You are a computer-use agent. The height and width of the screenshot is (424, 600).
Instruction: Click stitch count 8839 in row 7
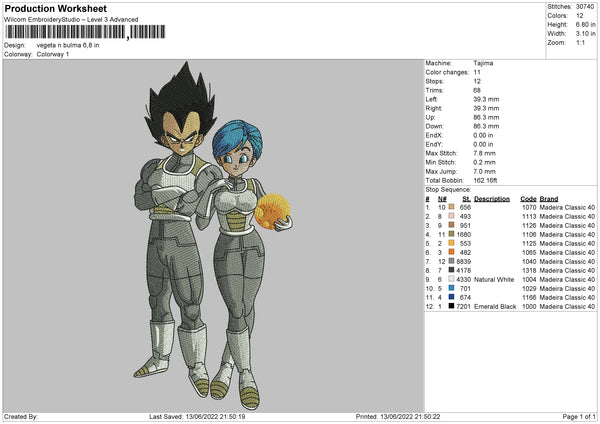(x=463, y=261)
